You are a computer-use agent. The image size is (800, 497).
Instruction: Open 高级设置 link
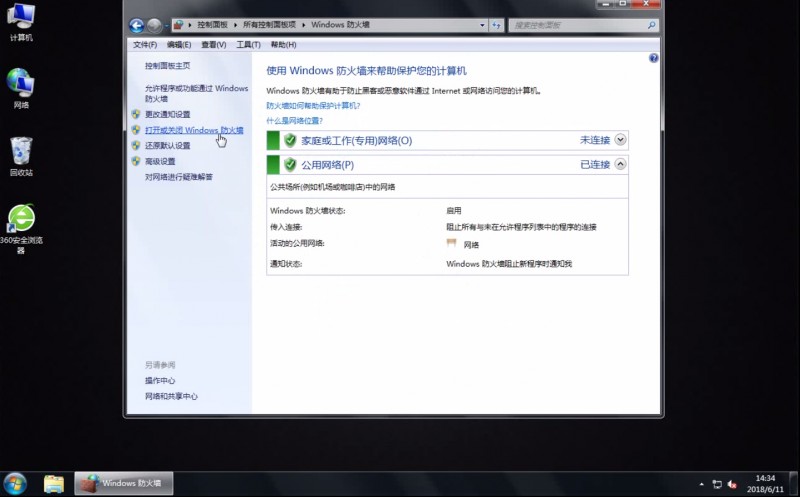[160, 161]
